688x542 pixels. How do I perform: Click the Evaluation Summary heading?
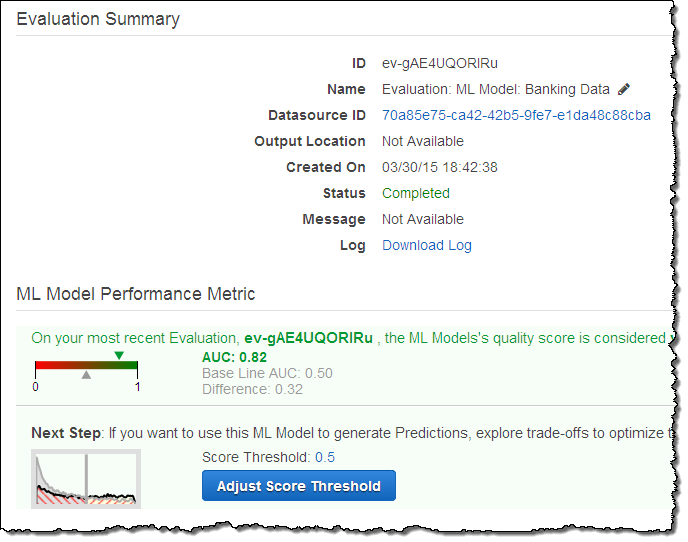(98, 19)
